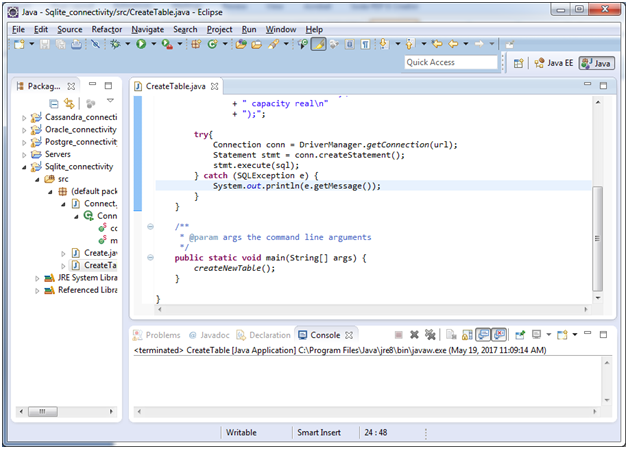
Task: Click Remove All Terminated Launches in Console
Action: click(x=430, y=335)
